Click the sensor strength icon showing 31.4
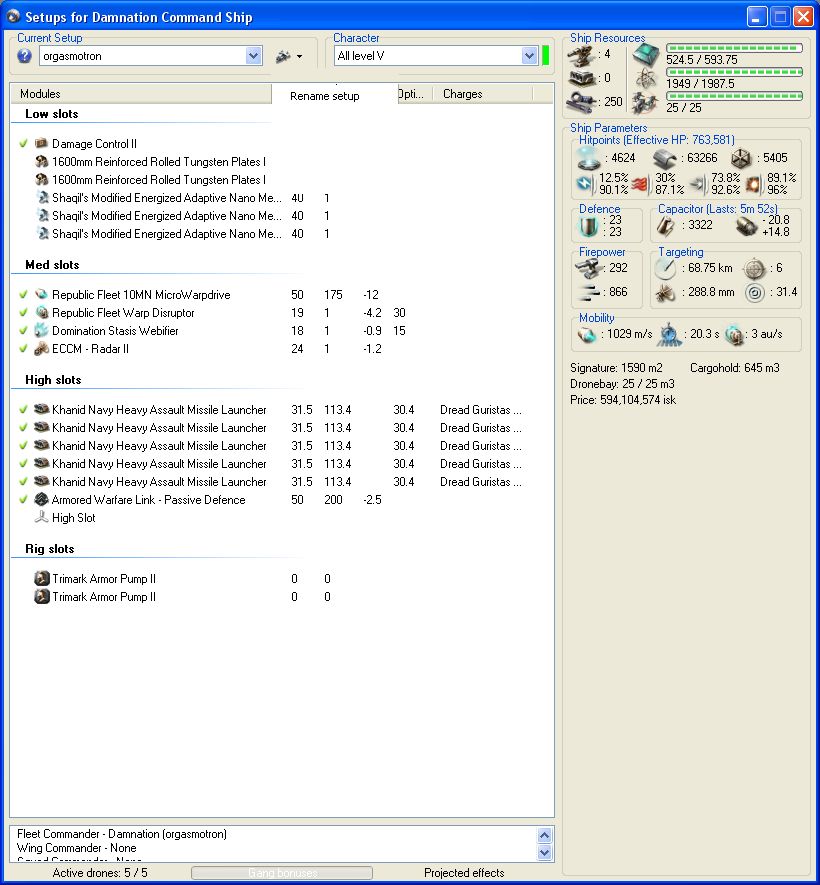 (x=755, y=292)
